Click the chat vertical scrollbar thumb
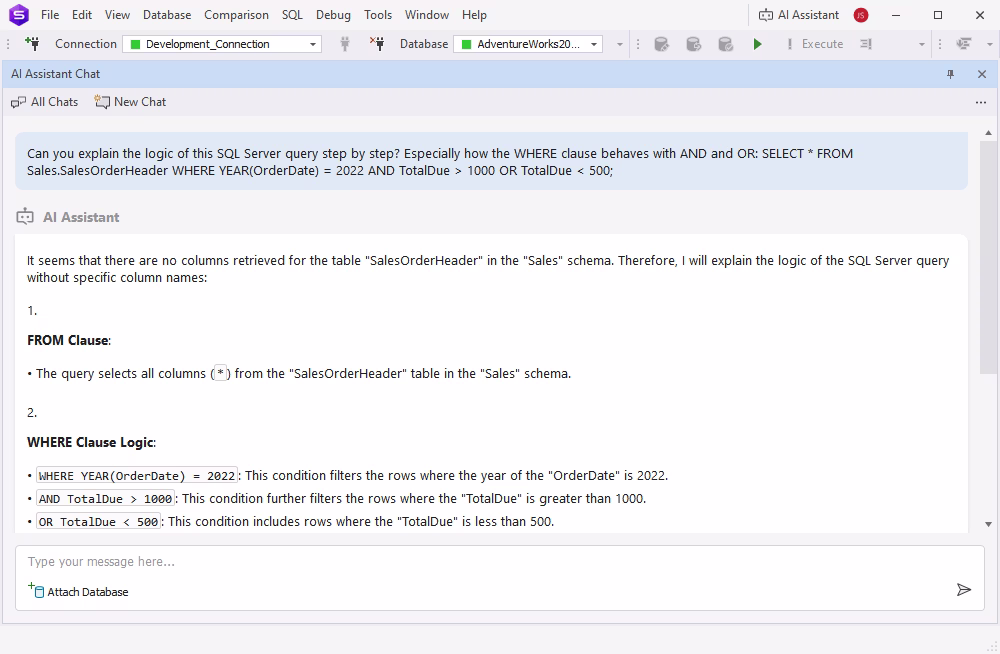Screen dimensions: 1000x654 click(989, 258)
